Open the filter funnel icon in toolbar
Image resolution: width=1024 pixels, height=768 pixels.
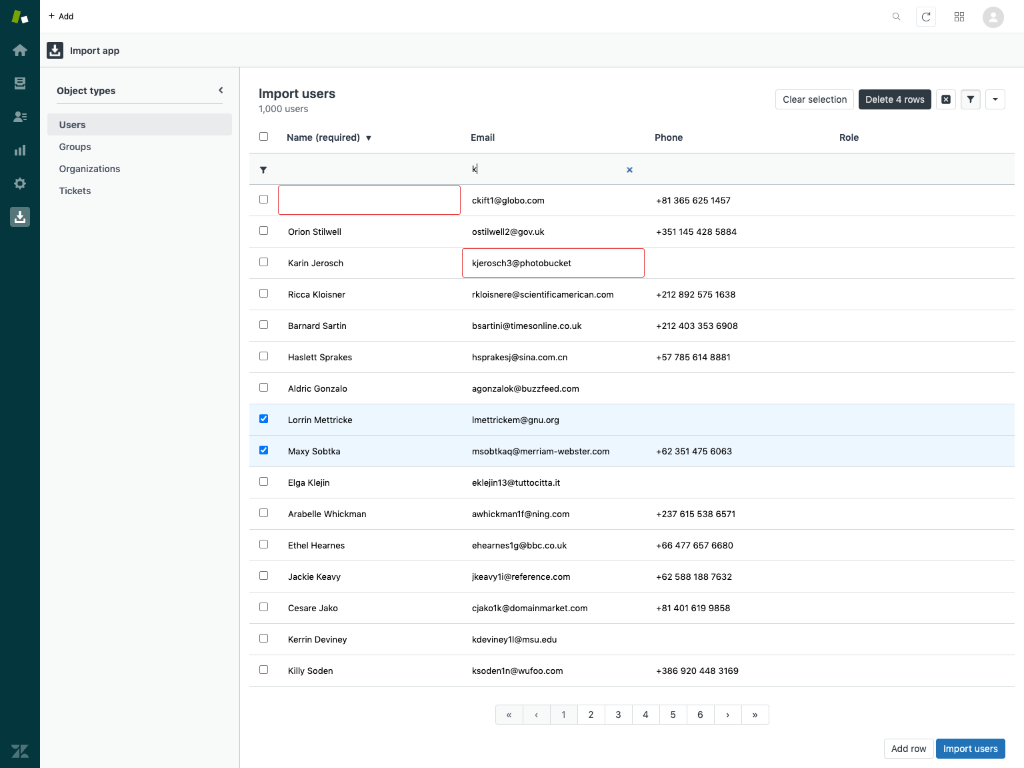point(970,99)
